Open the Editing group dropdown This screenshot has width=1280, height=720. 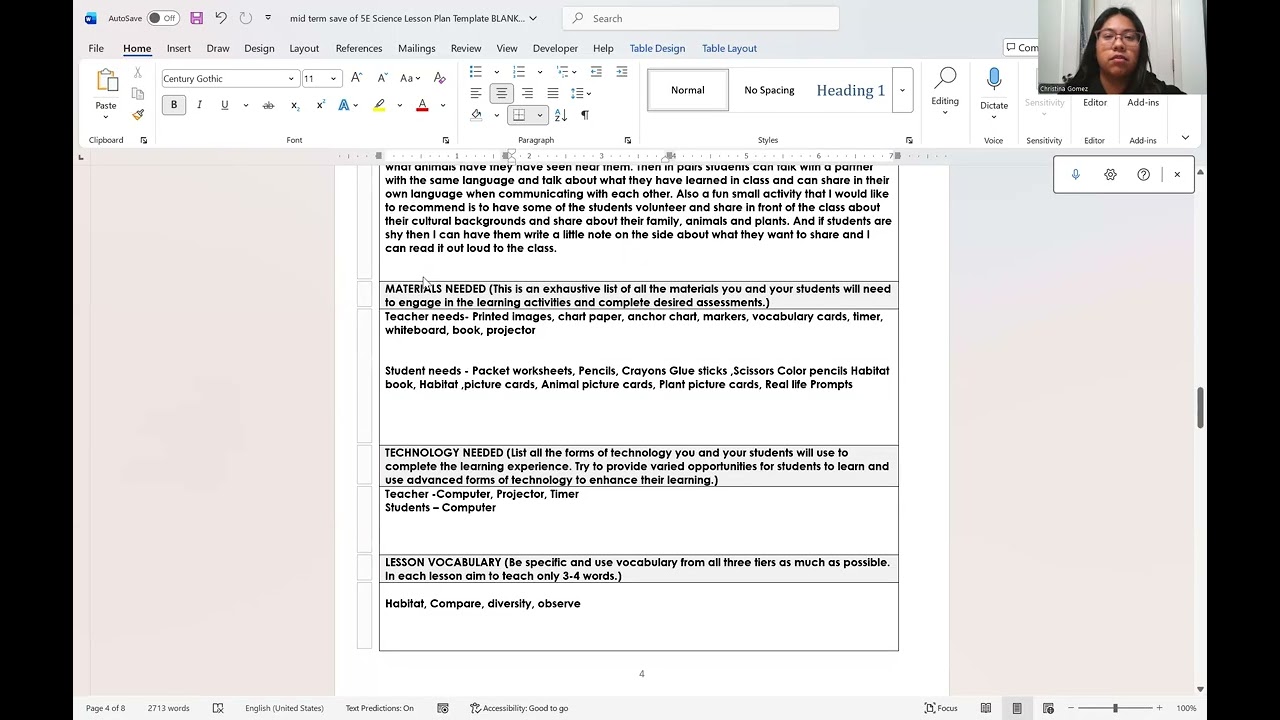pos(945,92)
